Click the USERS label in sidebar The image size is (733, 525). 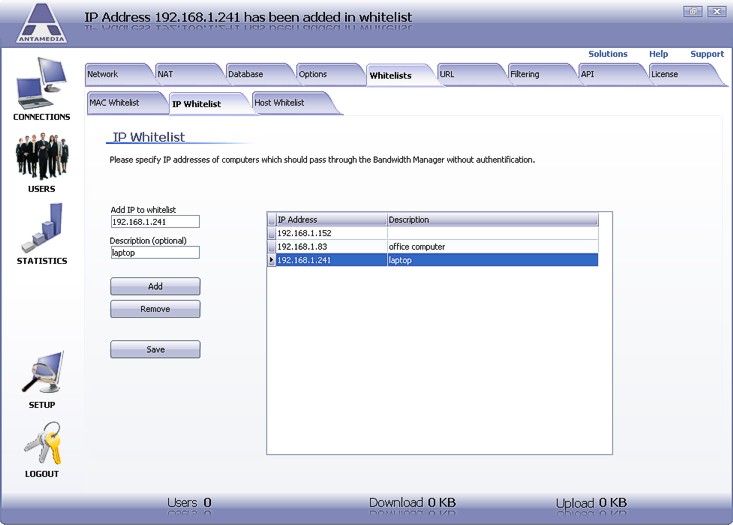pos(42,189)
